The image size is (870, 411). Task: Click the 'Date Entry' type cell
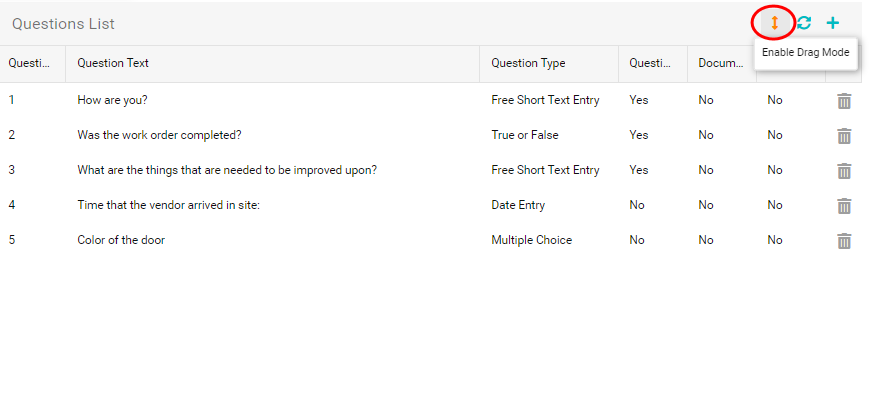coord(518,205)
